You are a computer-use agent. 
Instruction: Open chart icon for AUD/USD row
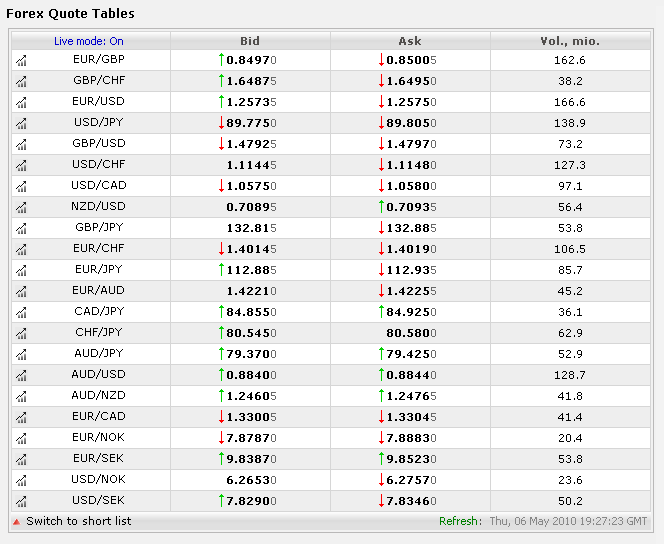pyautogui.click(x=21, y=376)
